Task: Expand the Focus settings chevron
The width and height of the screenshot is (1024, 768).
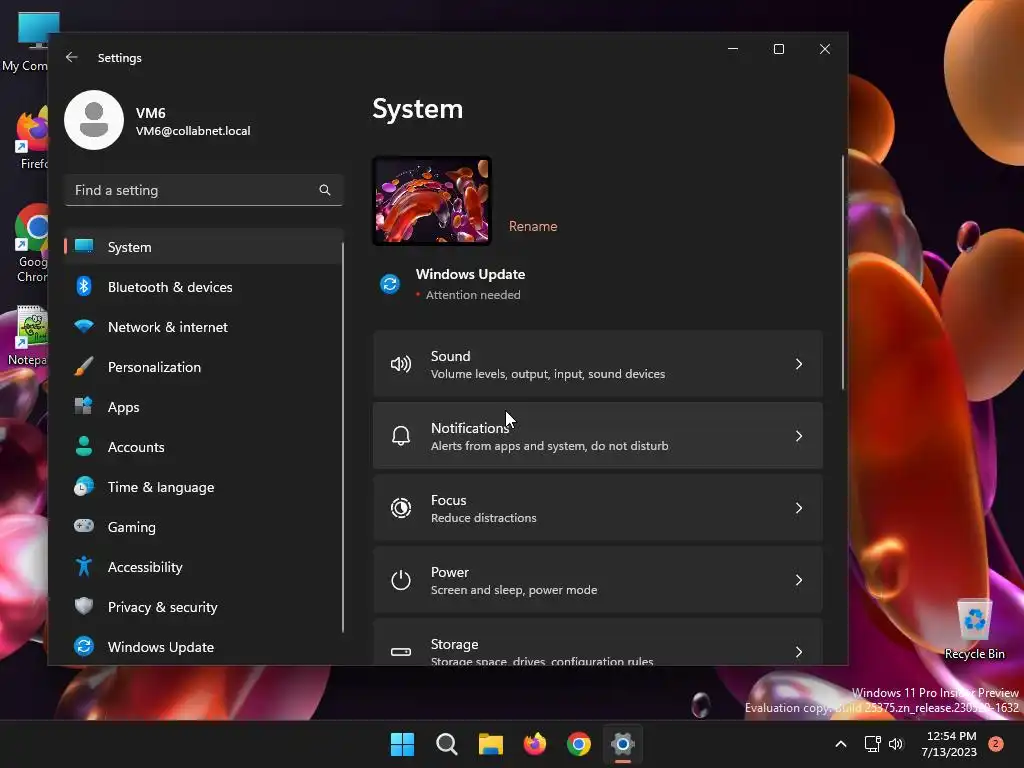Action: tap(799, 507)
